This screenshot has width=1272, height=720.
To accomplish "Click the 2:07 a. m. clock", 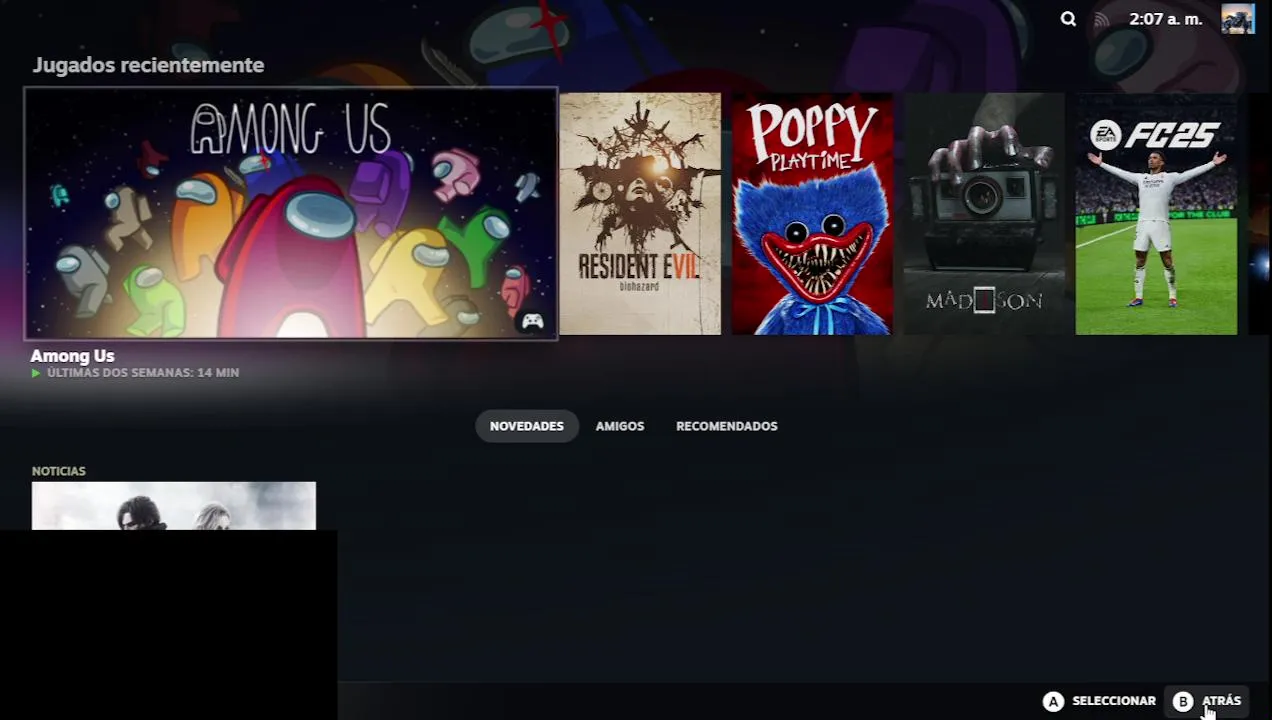I will 1166,19.
